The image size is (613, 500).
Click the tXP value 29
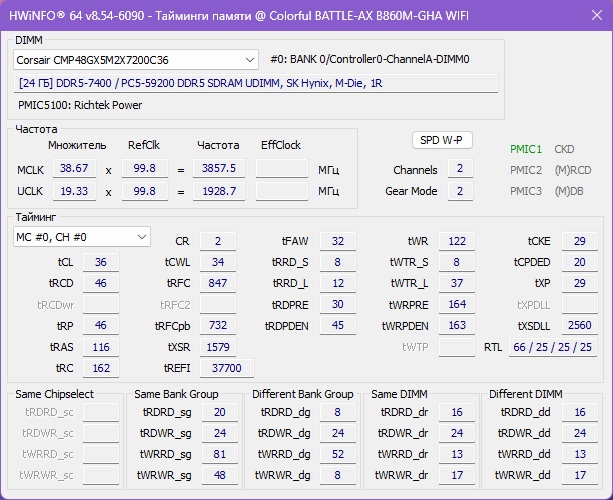(580, 283)
